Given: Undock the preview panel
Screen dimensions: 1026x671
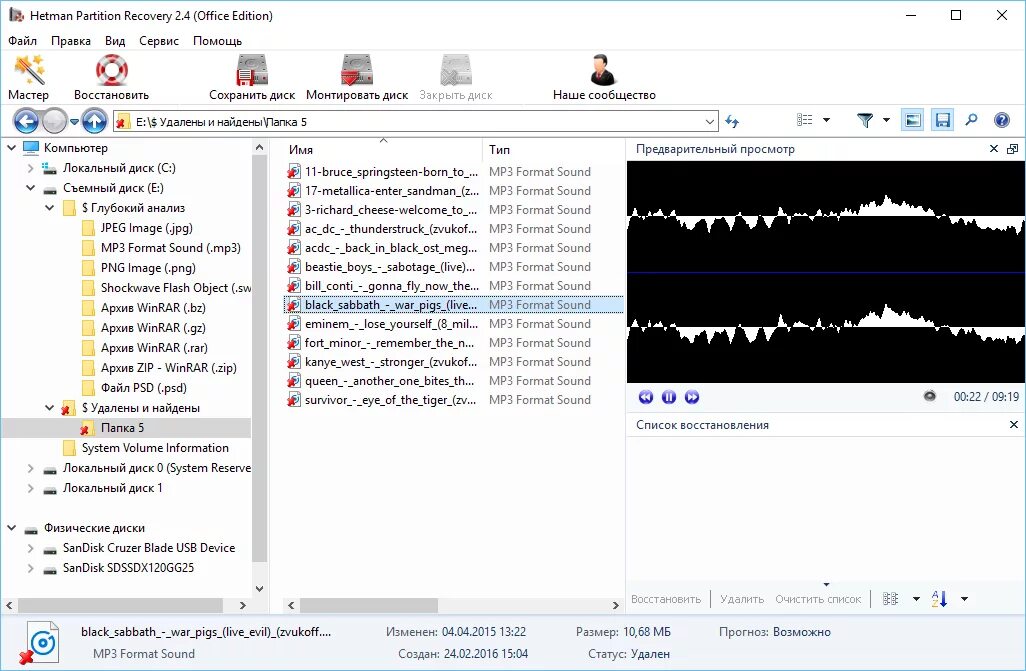Looking at the screenshot, I should [1012, 149].
